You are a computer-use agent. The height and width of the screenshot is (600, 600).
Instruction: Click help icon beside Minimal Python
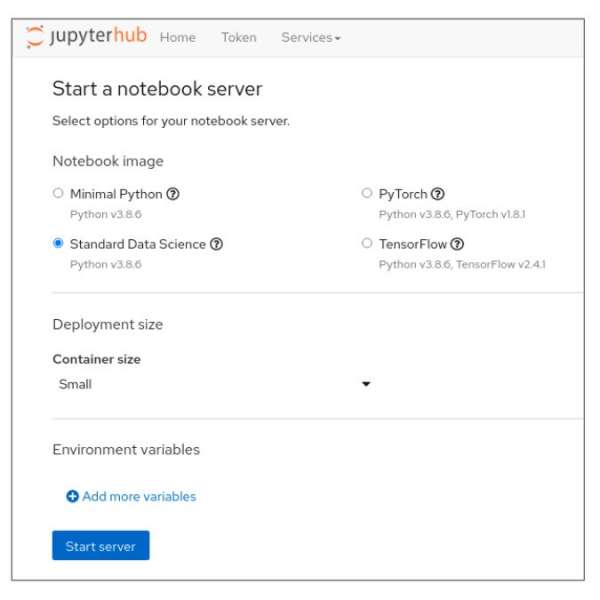point(174,194)
